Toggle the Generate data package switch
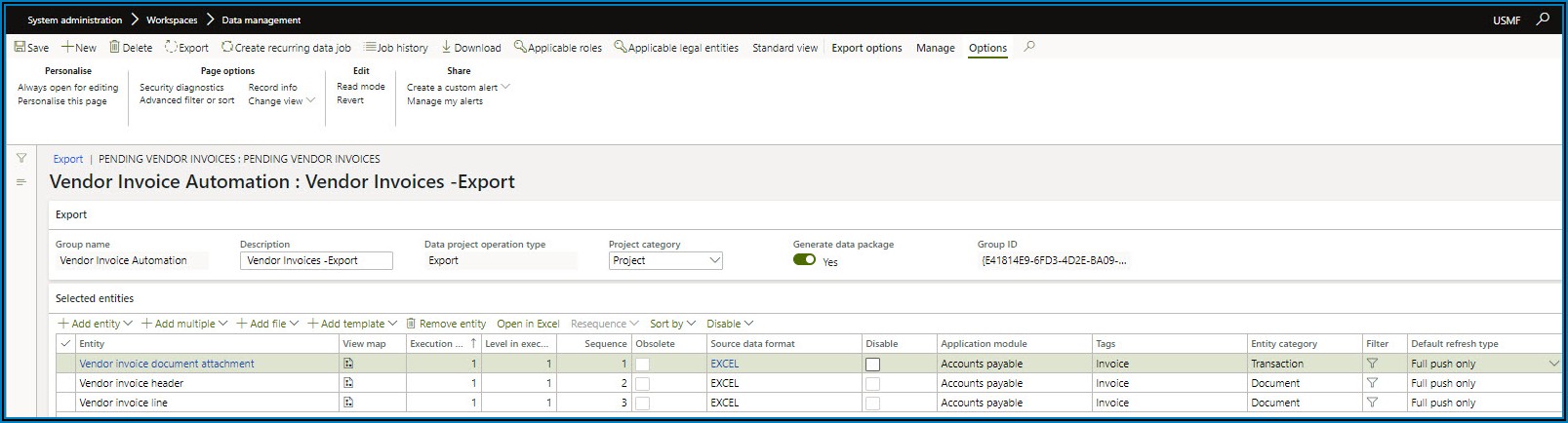 pos(804,260)
